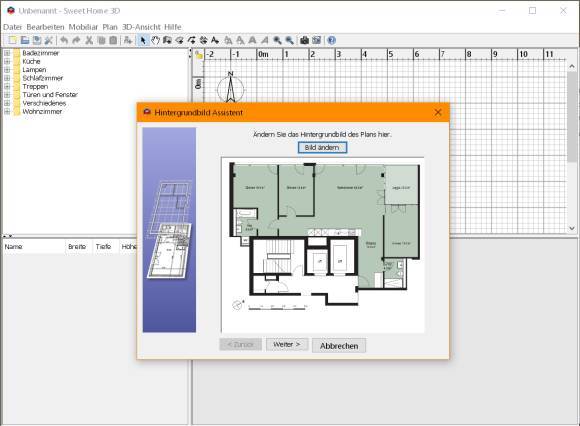580x426 pixels.
Task: Open the Hilfe menu
Action: coord(173,27)
